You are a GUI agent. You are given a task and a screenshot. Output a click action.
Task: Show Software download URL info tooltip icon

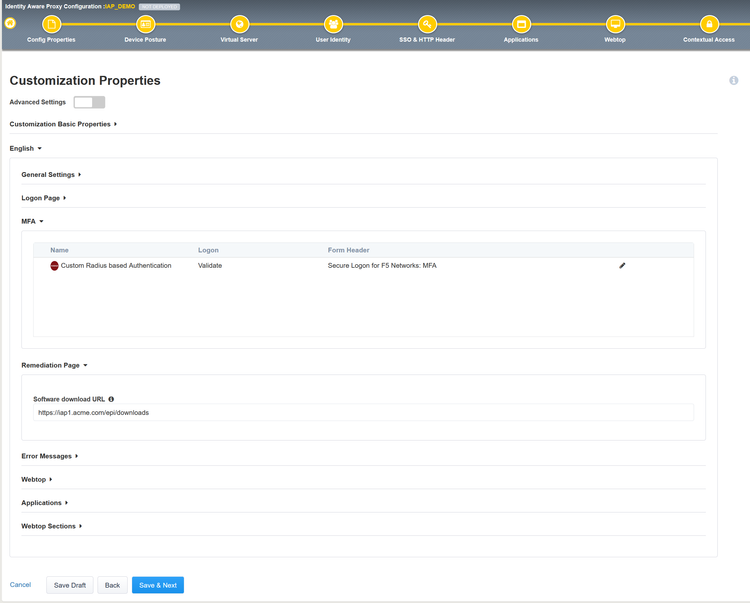tap(111, 399)
